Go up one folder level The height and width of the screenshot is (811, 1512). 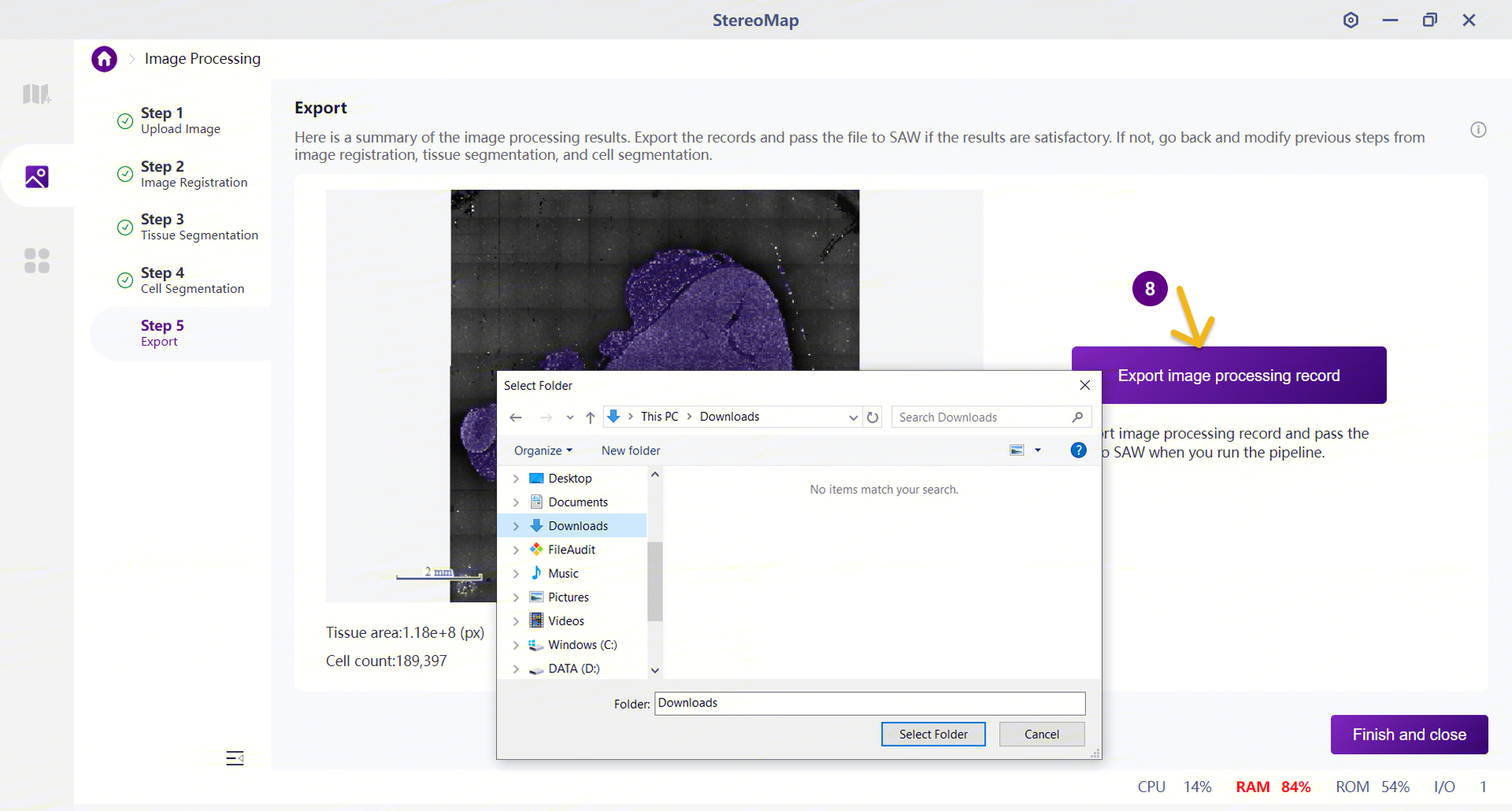(590, 417)
